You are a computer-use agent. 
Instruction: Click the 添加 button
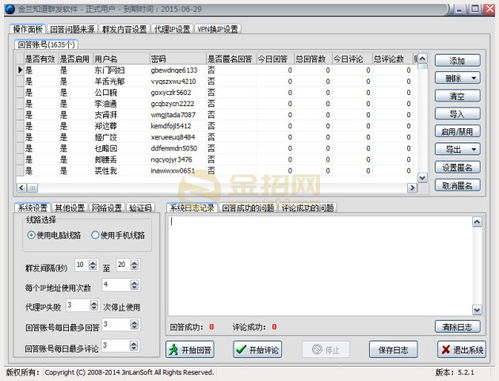point(457,60)
